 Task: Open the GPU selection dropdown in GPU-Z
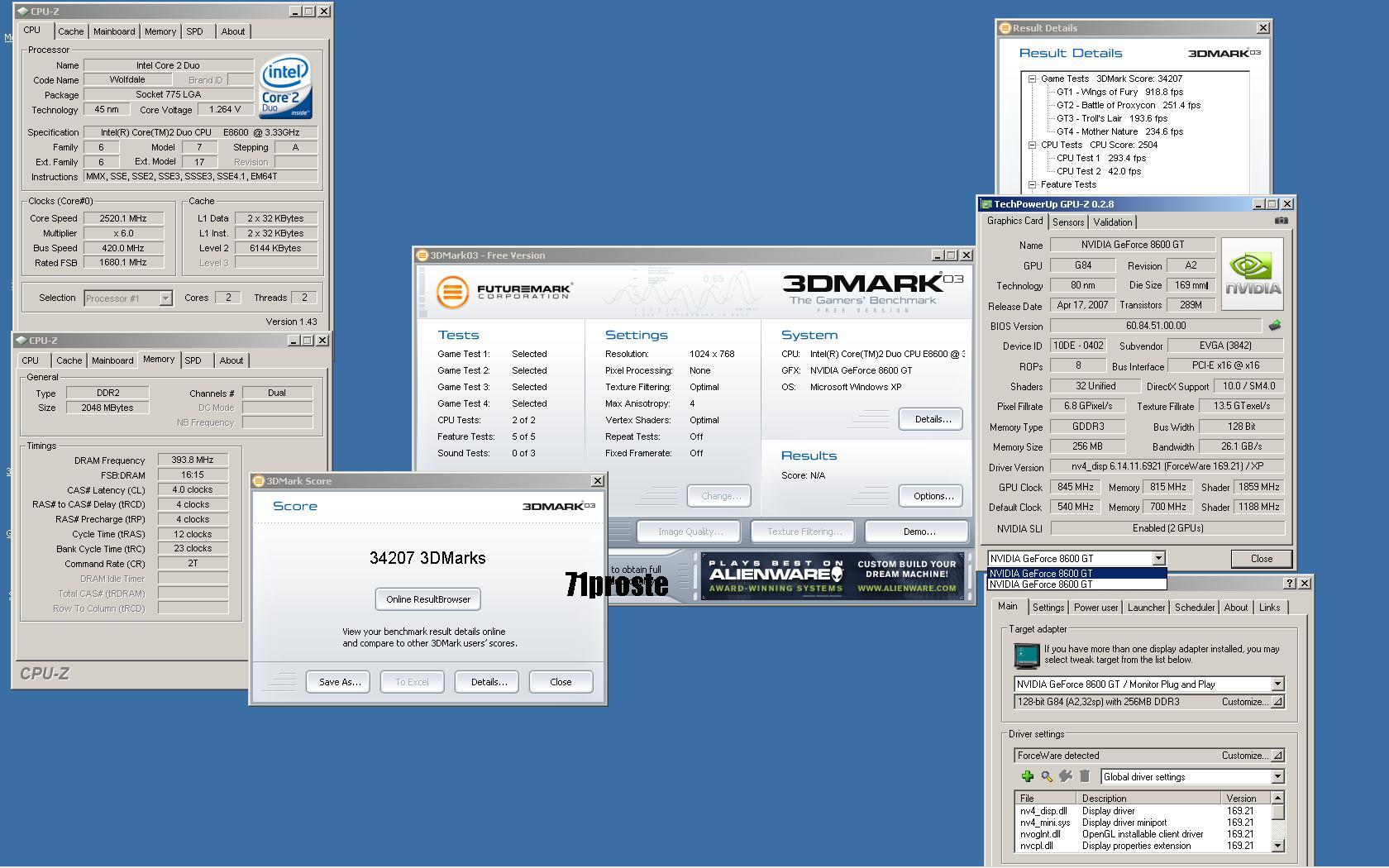pyautogui.click(x=1158, y=558)
